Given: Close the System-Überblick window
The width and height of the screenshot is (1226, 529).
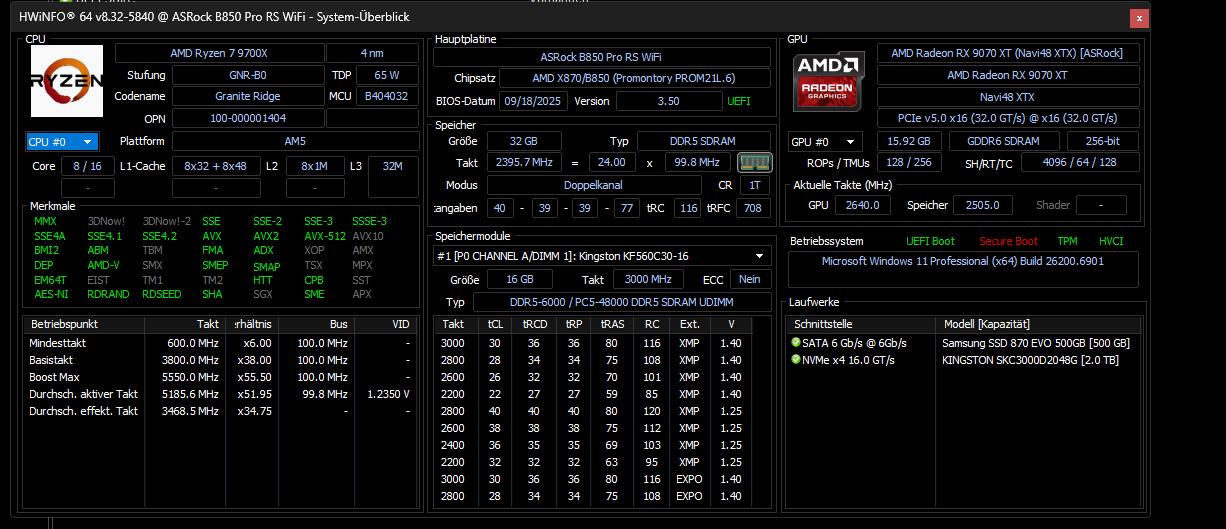Looking at the screenshot, I should pyautogui.click(x=1138, y=17).
